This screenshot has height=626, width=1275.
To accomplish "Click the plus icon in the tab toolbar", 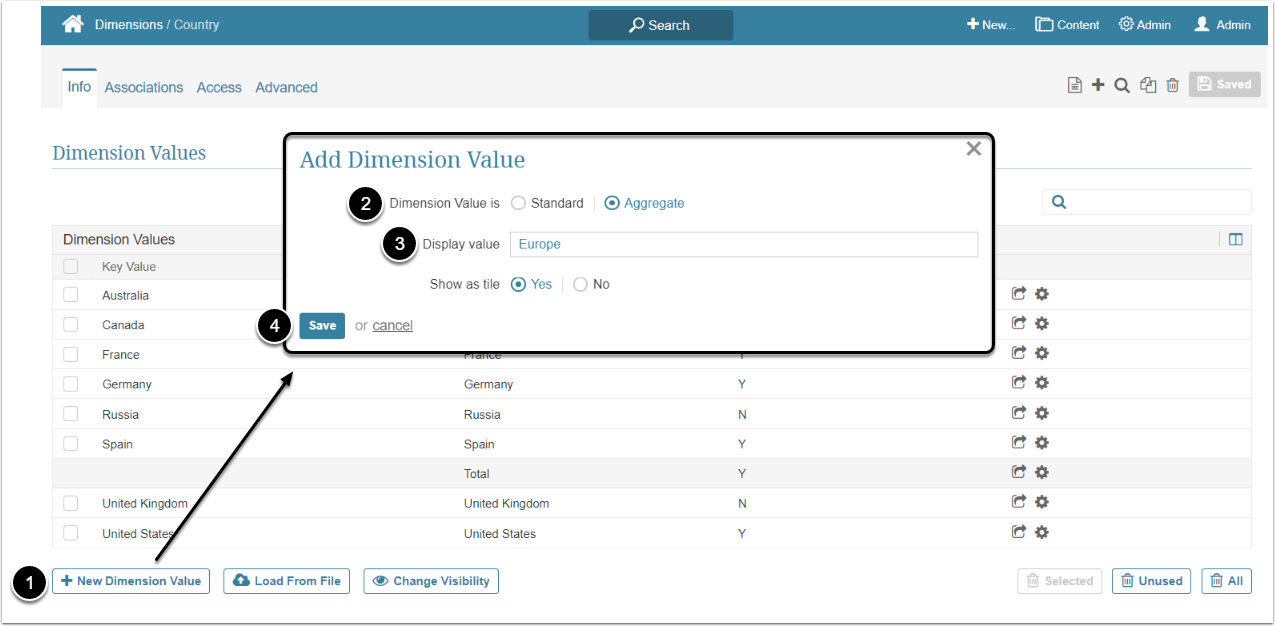I will tap(1098, 85).
